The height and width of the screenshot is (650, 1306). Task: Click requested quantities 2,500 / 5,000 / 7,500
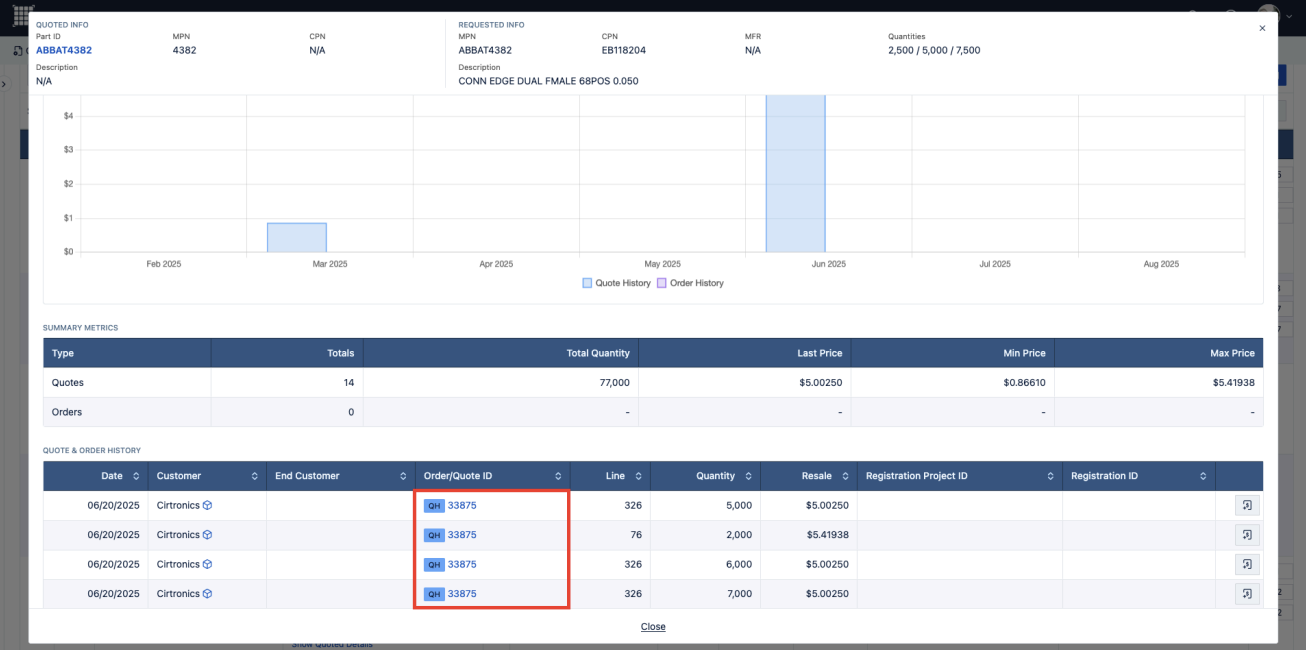pos(934,50)
